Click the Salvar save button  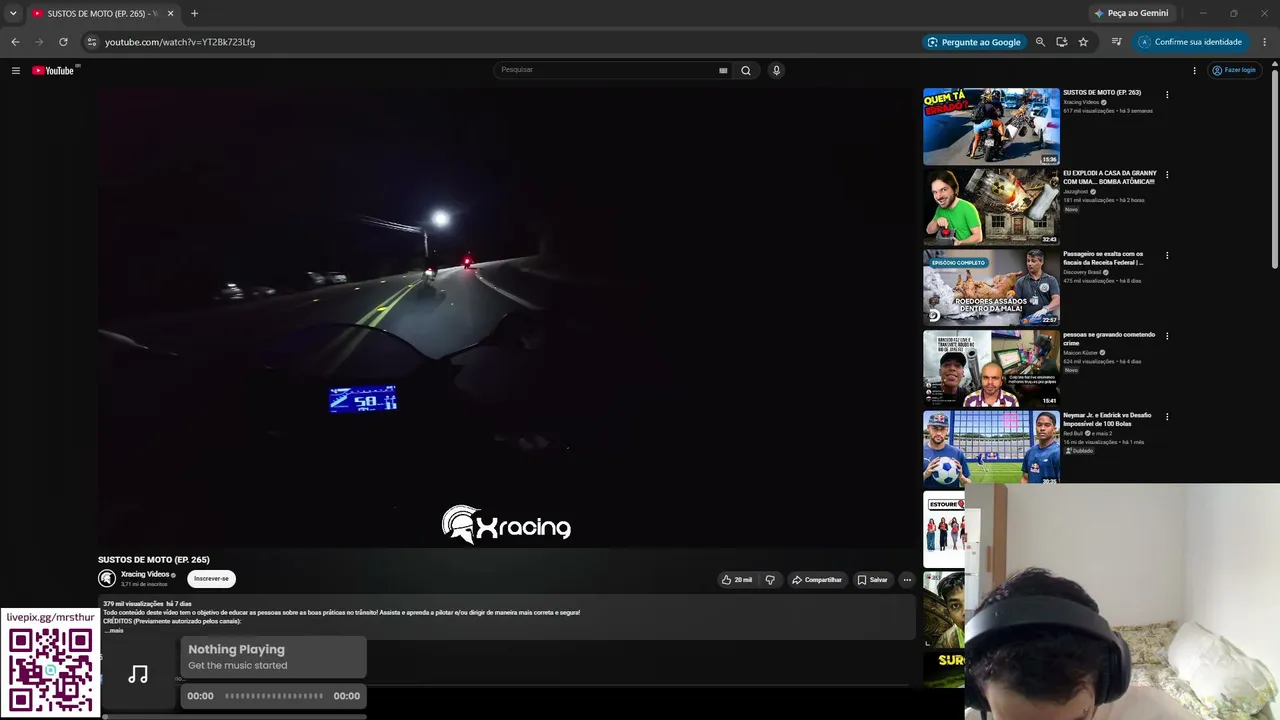[x=872, y=580]
